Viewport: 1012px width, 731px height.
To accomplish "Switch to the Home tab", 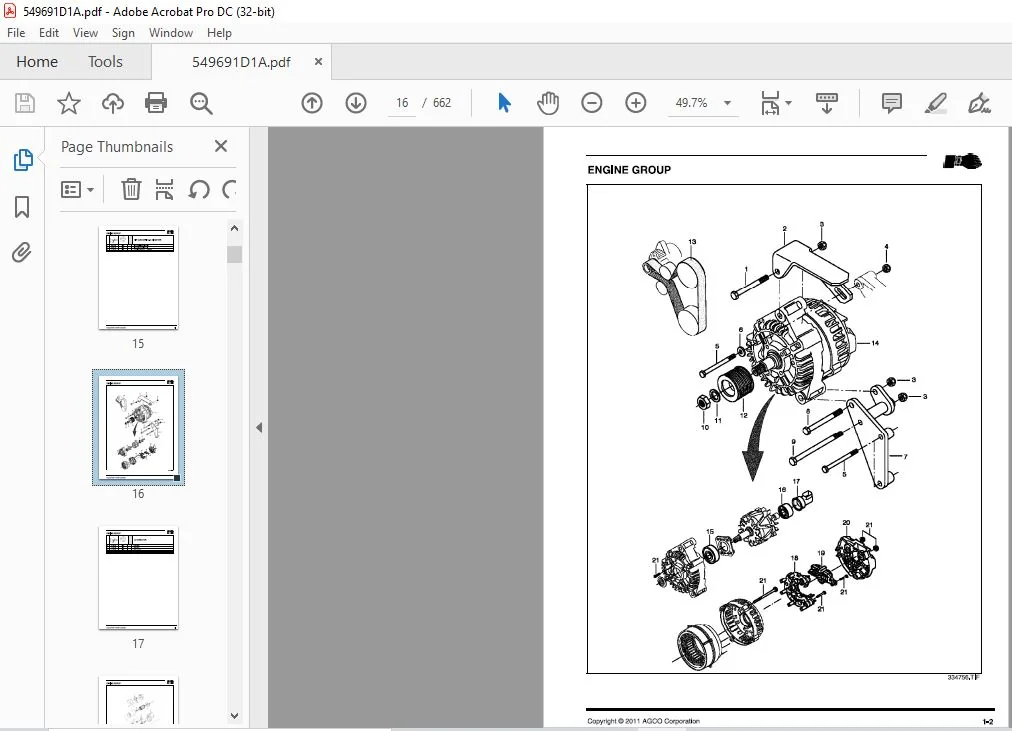I will coord(37,62).
